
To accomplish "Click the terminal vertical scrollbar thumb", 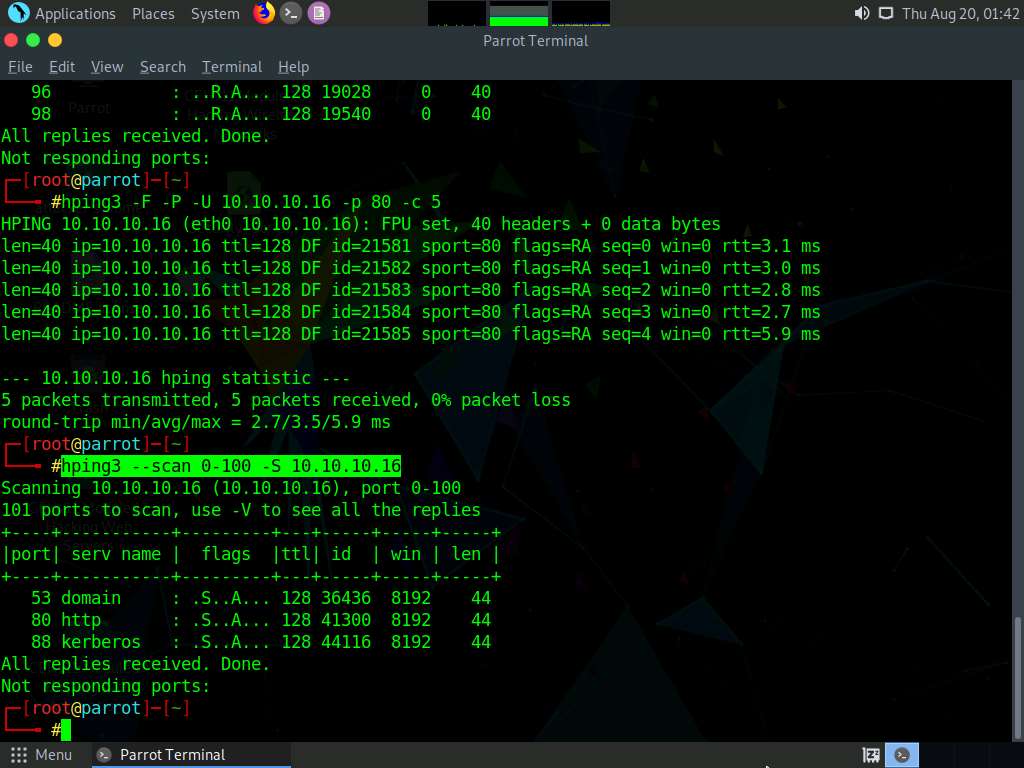I will [1017, 677].
